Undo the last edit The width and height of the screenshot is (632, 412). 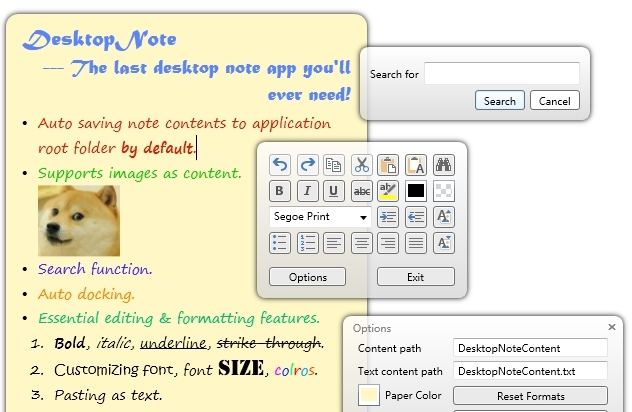[x=280, y=165]
